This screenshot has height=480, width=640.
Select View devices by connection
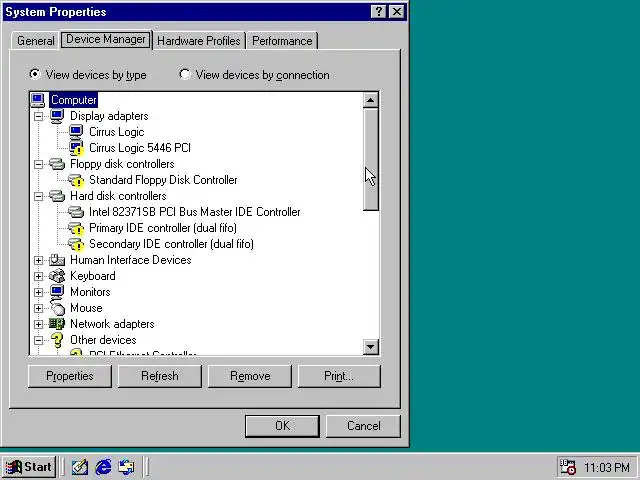point(254,75)
